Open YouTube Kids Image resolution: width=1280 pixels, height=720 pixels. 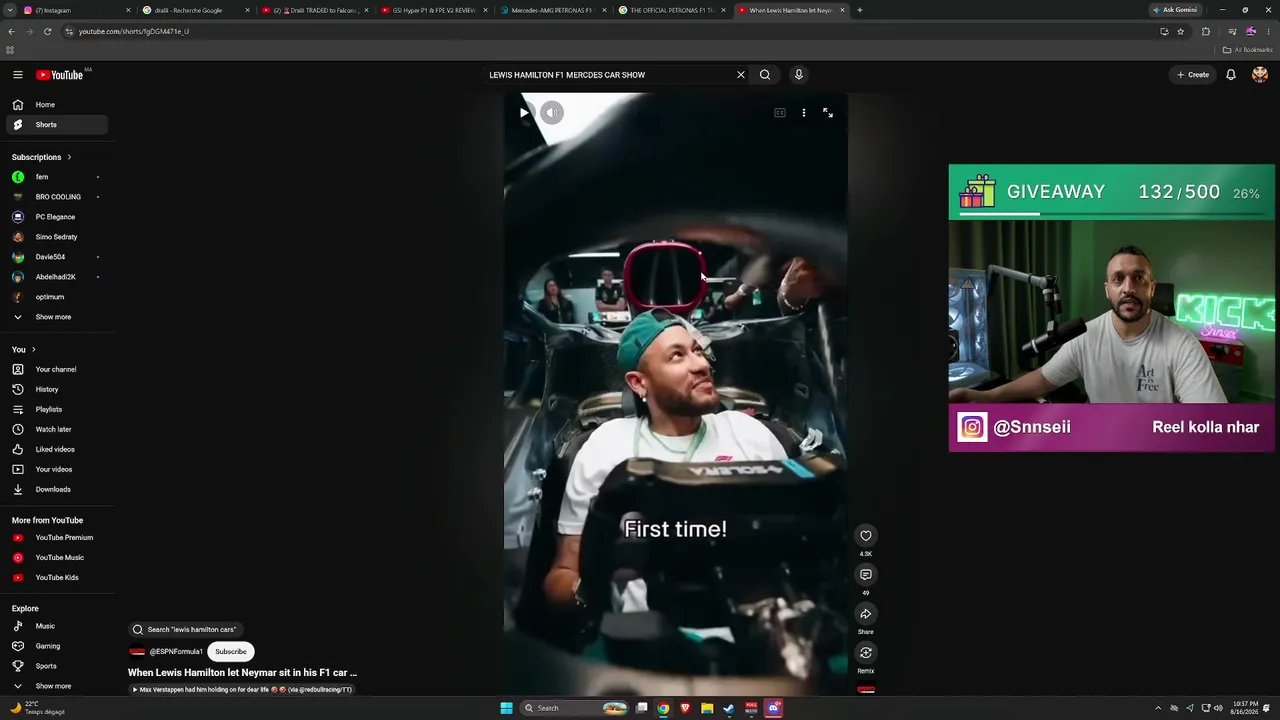coord(56,578)
